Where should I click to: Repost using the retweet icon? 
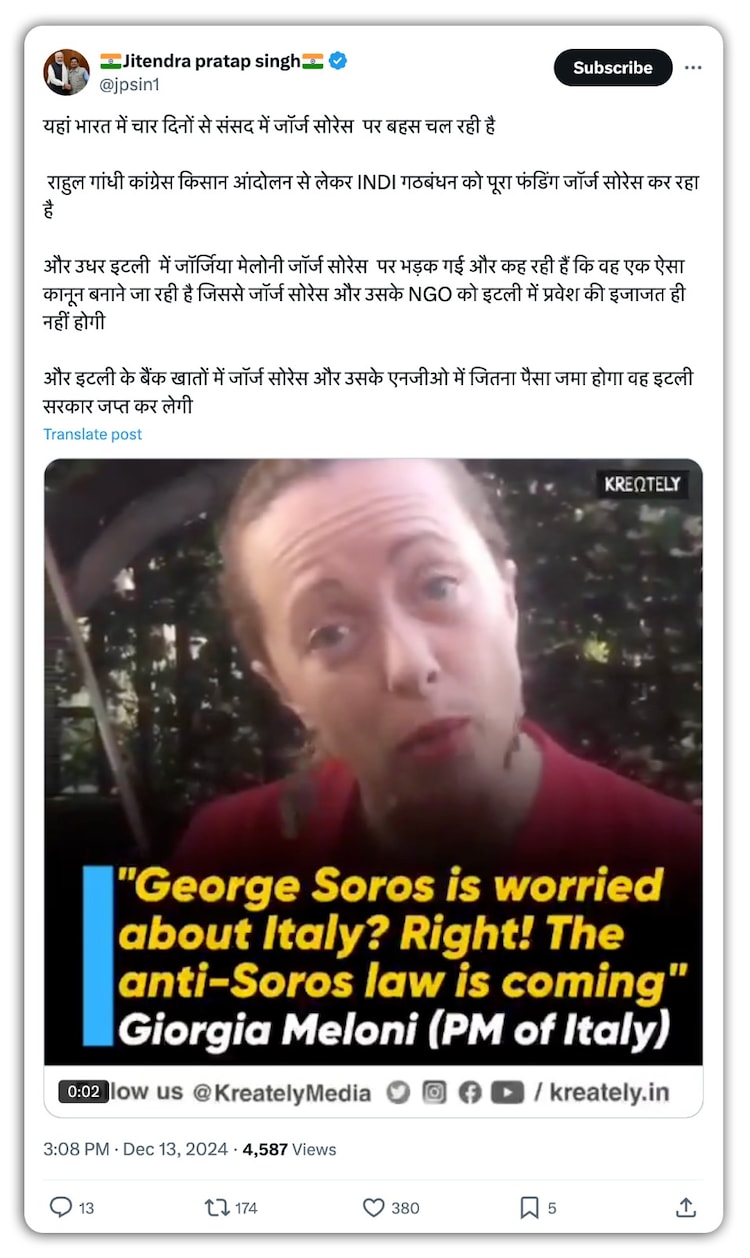(216, 1208)
